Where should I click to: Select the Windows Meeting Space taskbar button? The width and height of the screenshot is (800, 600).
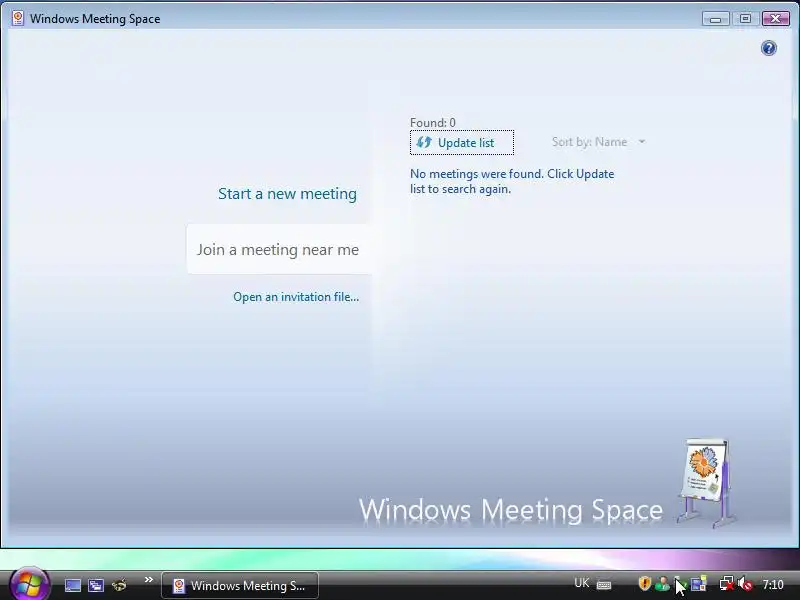click(240, 585)
